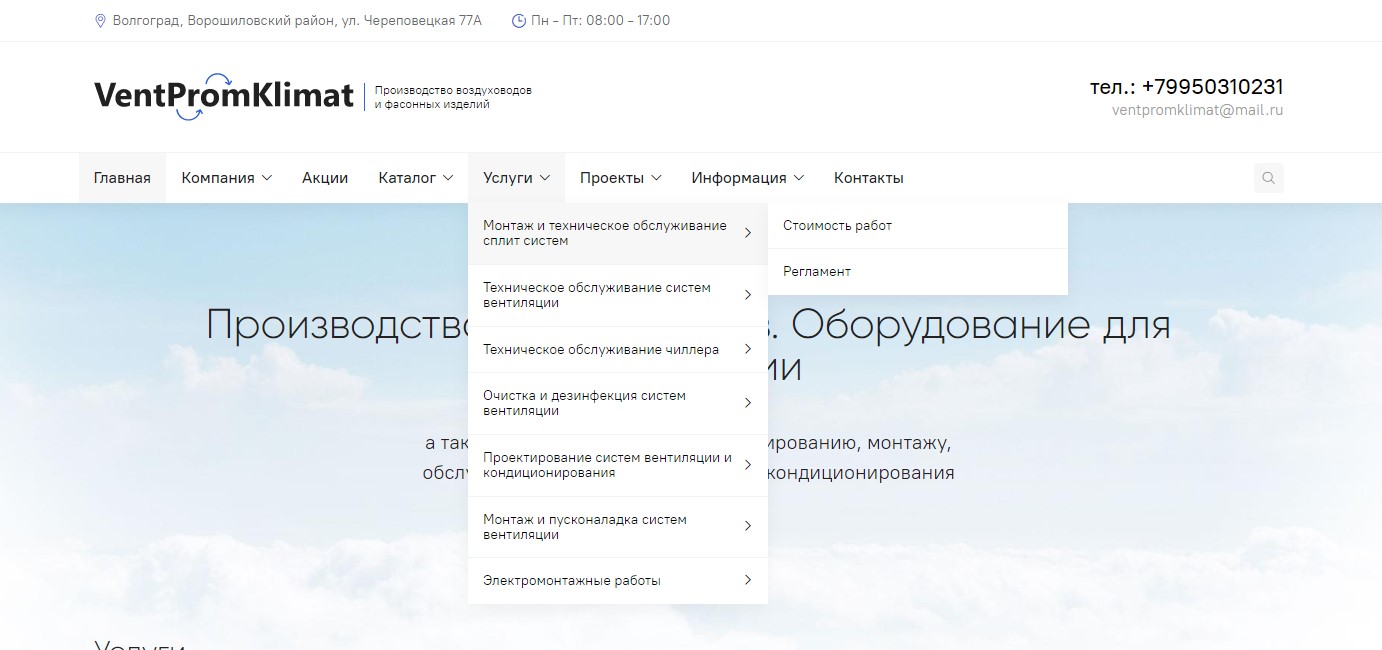1382x650 pixels.
Task: Open the Контакты page
Action: pos(868,178)
